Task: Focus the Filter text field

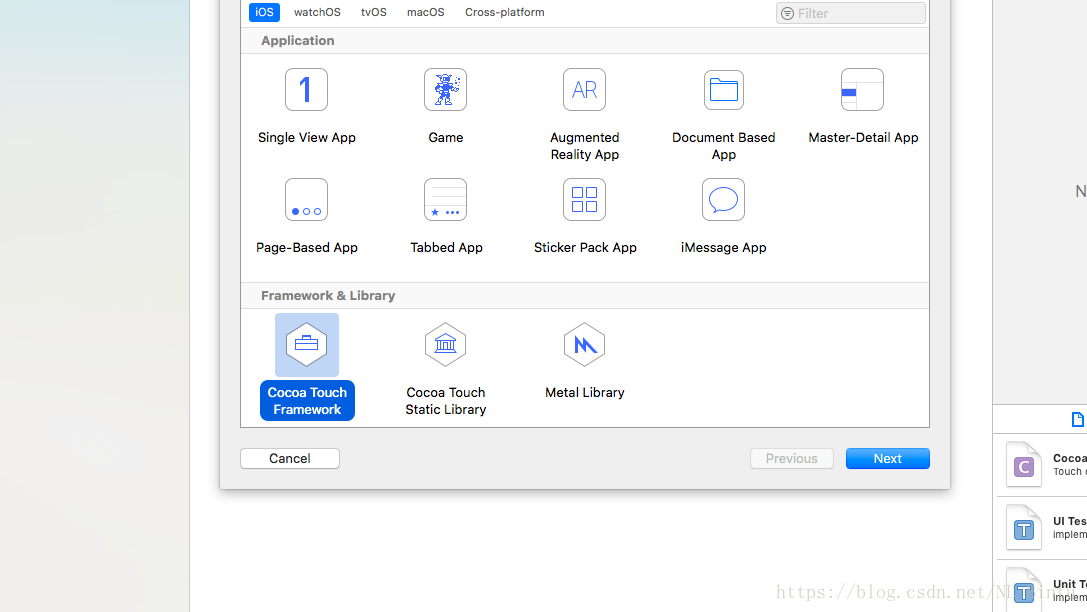Action: coord(851,13)
